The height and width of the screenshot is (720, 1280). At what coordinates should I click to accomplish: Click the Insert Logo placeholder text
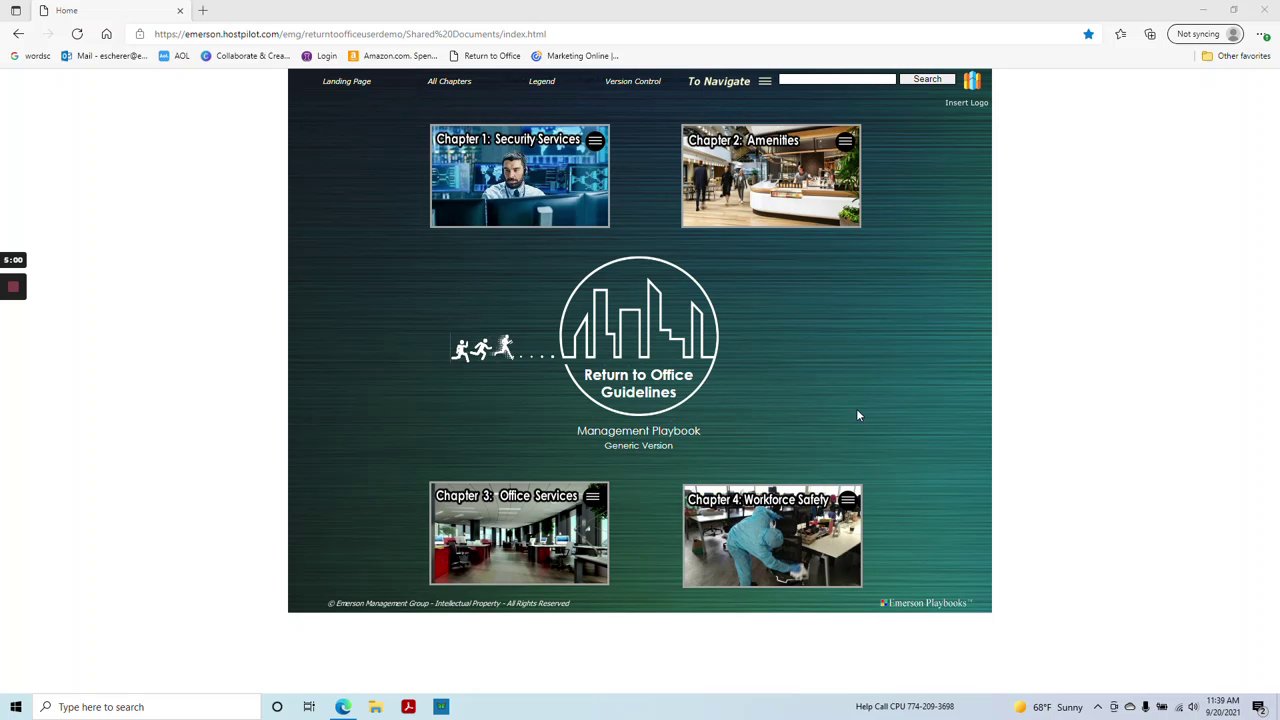(966, 102)
